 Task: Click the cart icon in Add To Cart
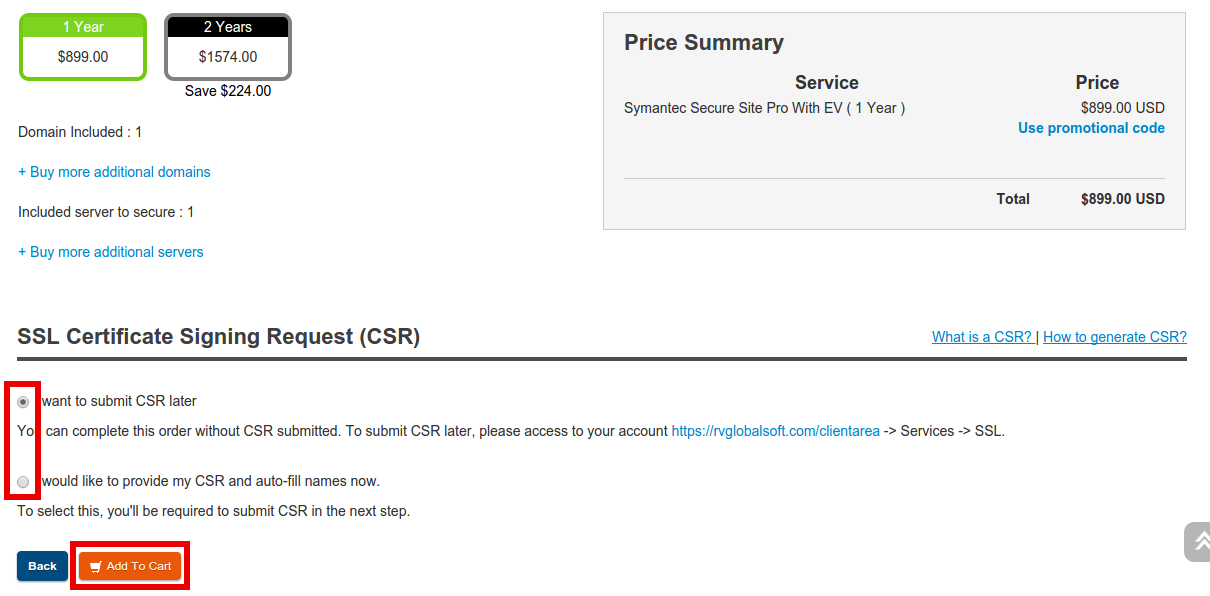click(96, 567)
